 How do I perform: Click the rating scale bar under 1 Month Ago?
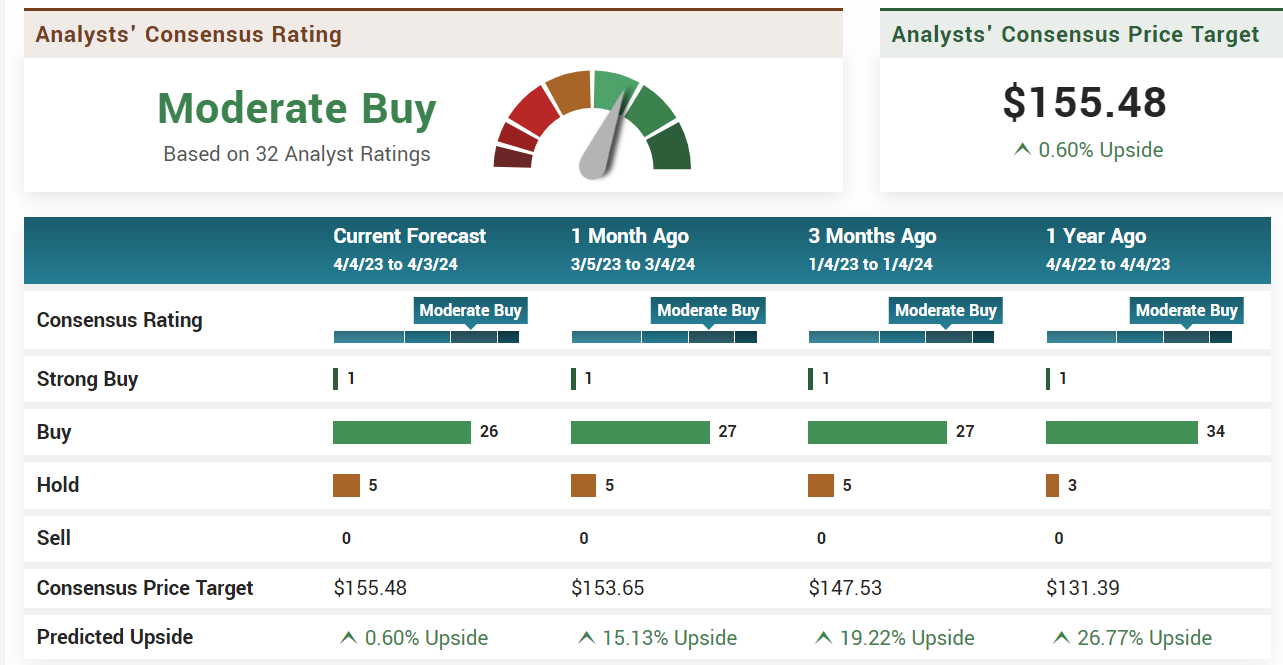(664, 337)
